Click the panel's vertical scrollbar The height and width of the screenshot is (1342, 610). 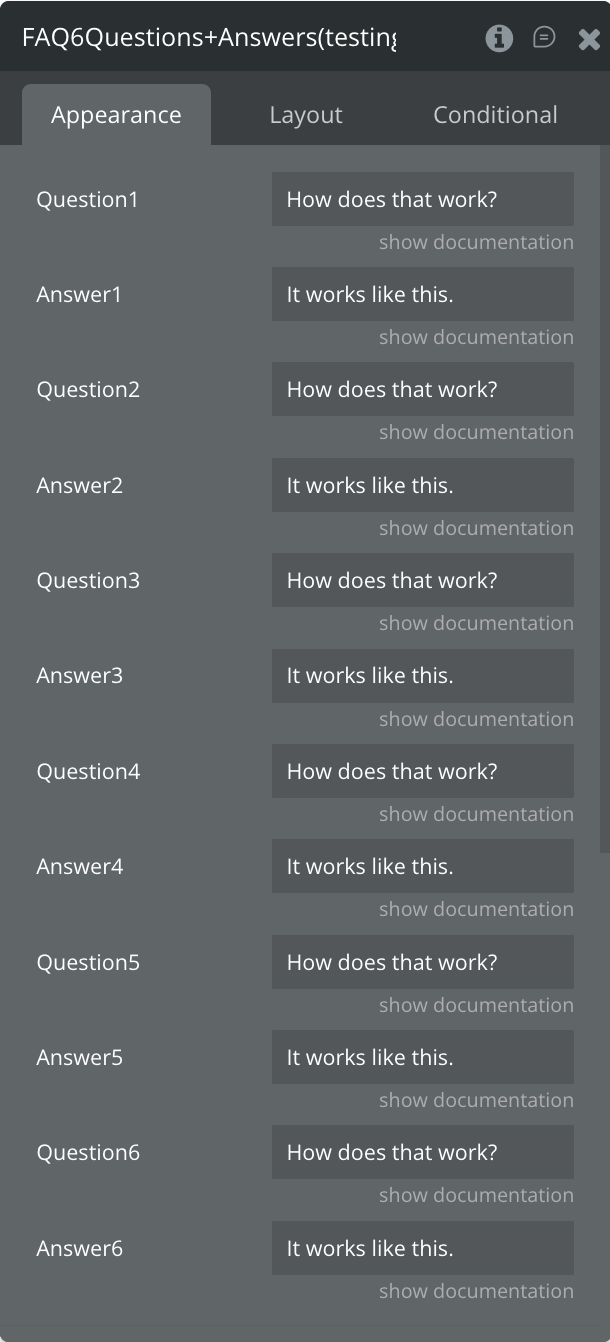coord(604,500)
